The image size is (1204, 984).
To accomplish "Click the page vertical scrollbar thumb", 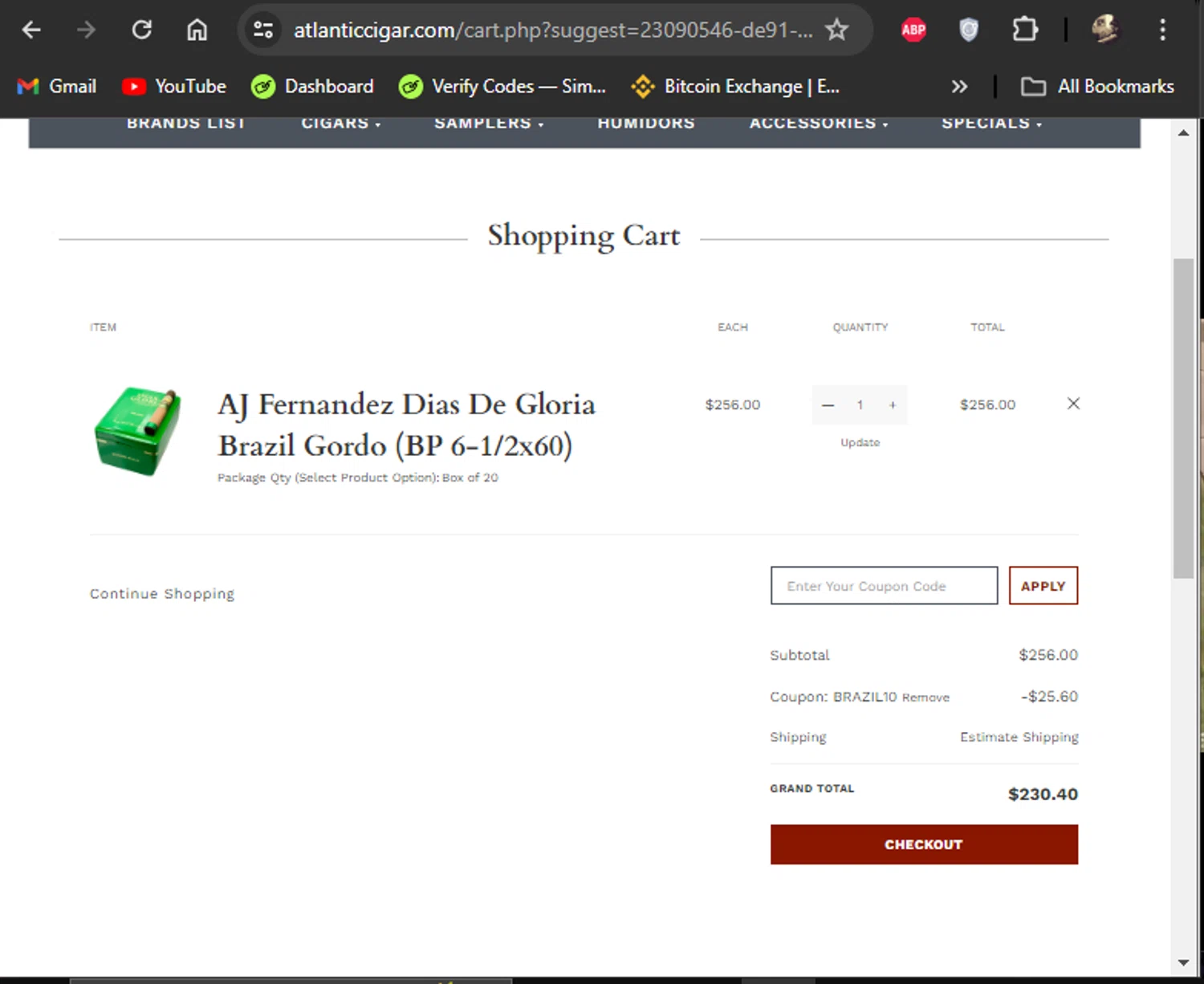I will (x=1183, y=417).
